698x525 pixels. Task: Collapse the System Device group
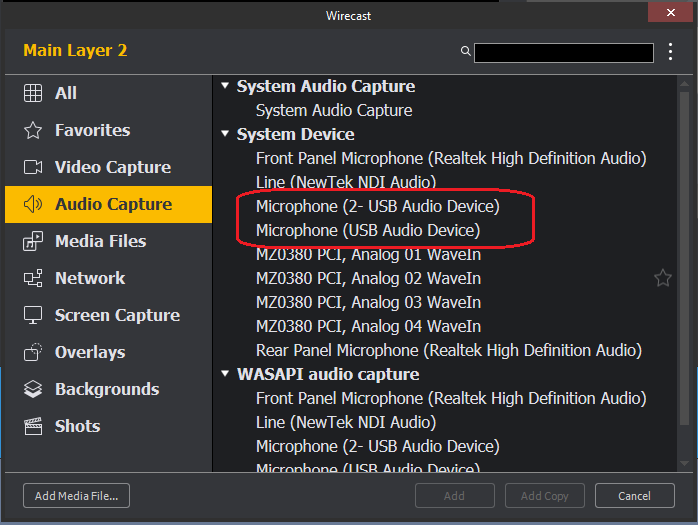point(225,134)
